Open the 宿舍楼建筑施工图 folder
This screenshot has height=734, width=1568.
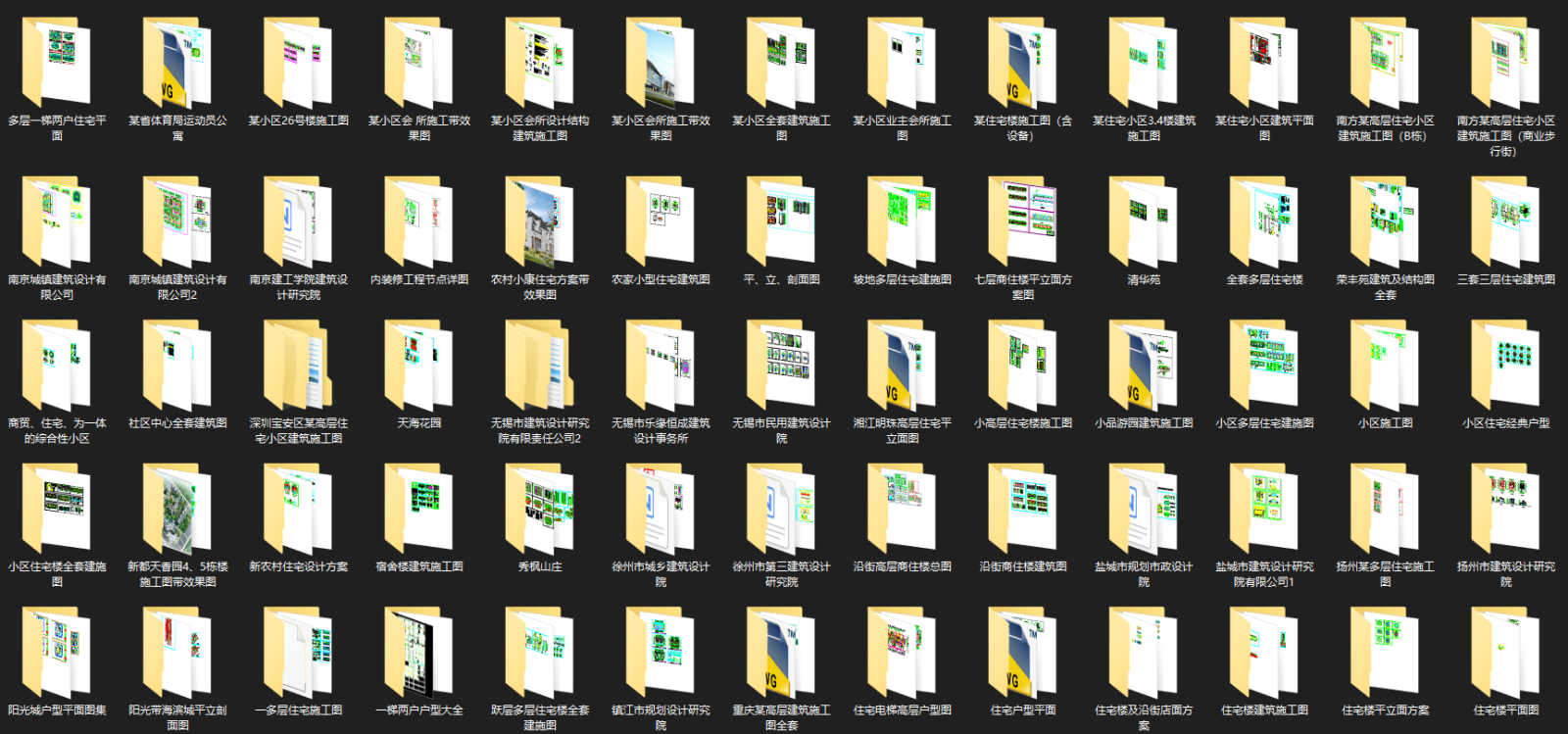click(x=419, y=509)
